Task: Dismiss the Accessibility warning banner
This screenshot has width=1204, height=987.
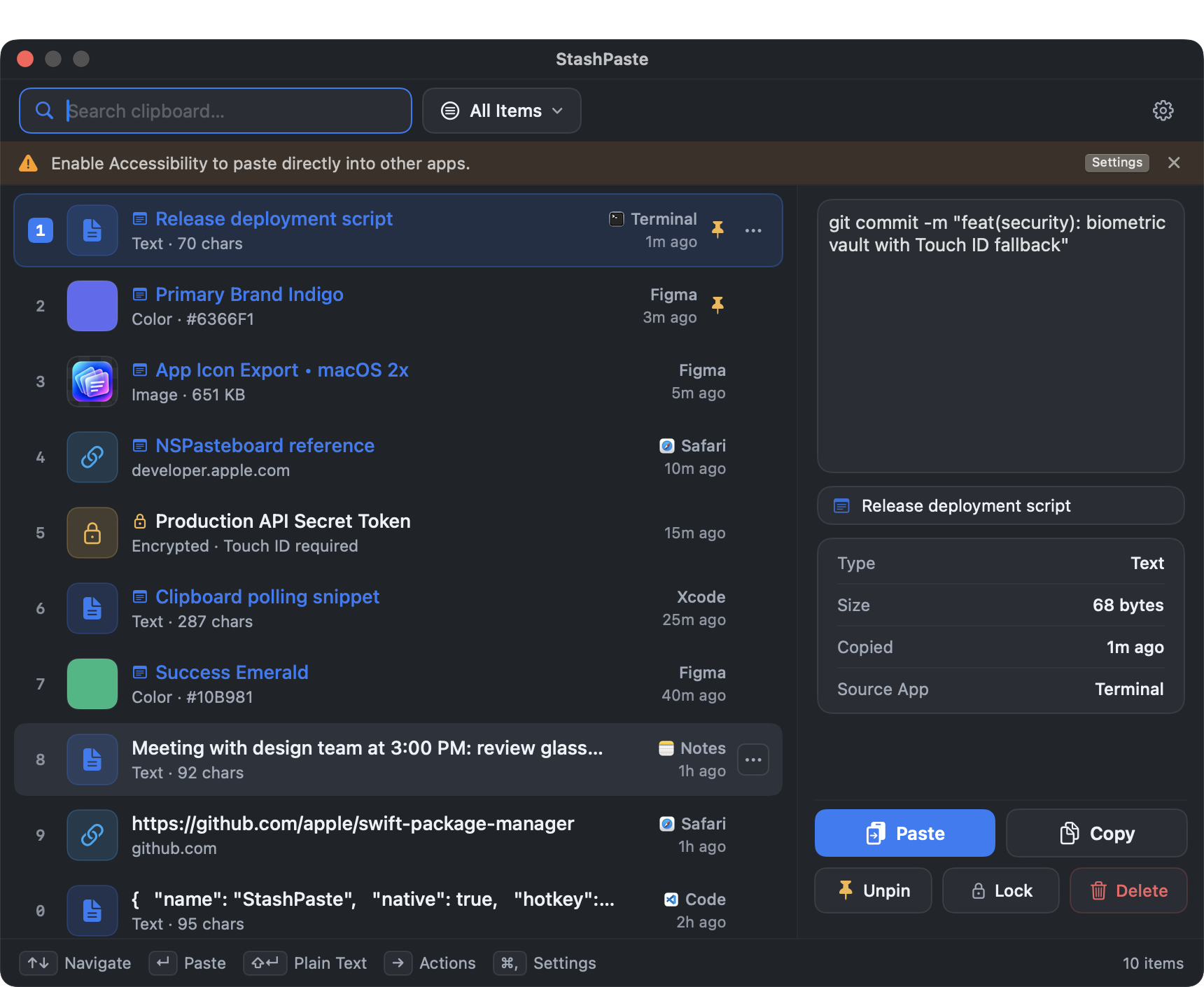Action: pyautogui.click(x=1174, y=162)
